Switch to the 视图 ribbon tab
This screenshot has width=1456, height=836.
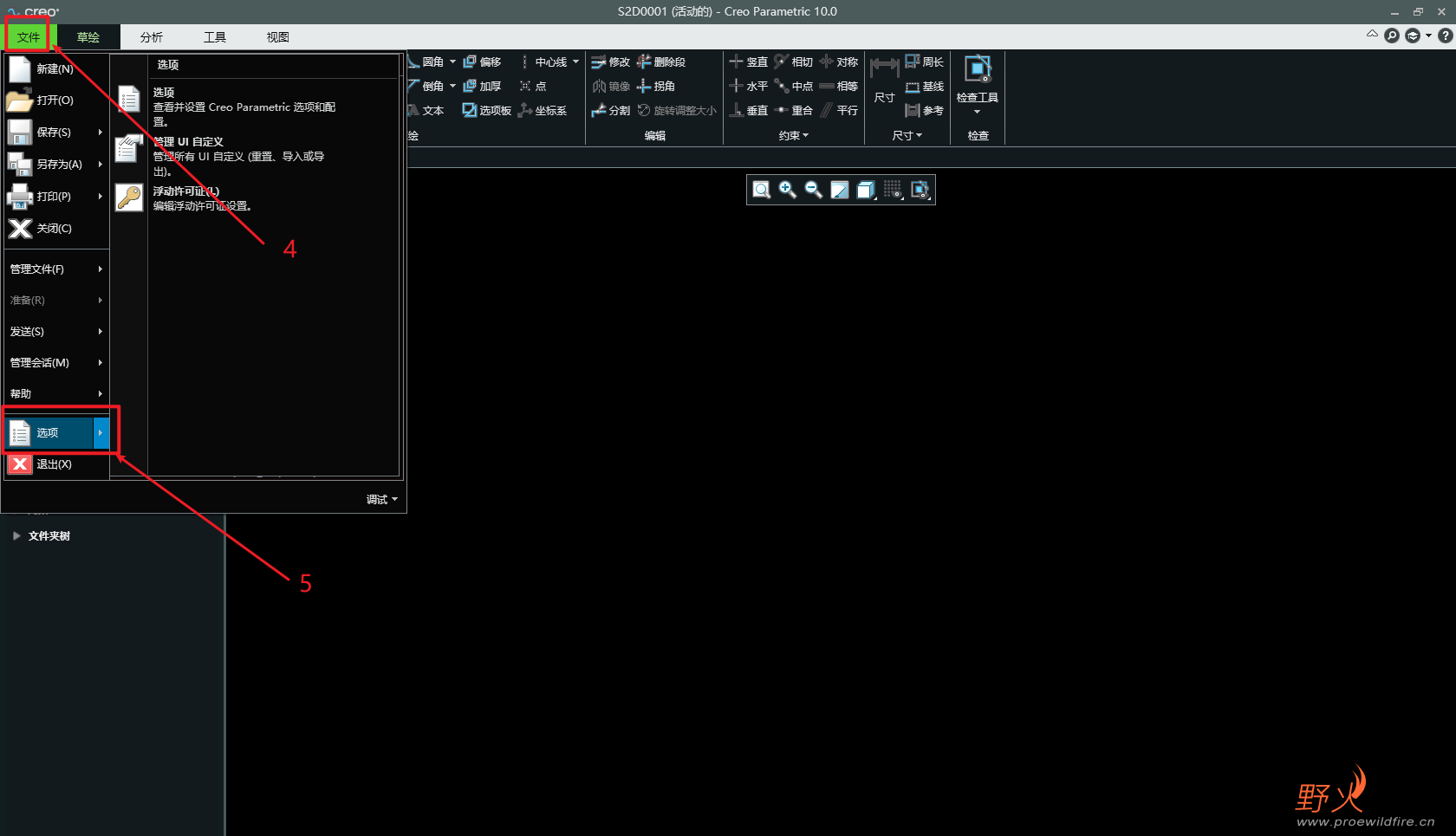pyautogui.click(x=278, y=37)
